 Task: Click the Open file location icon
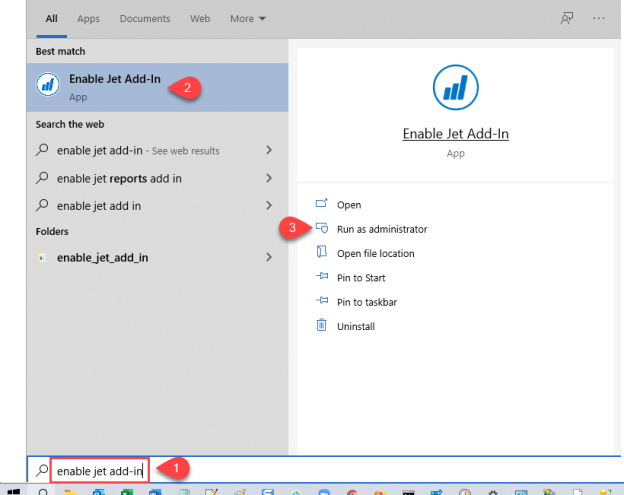click(322, 252)
